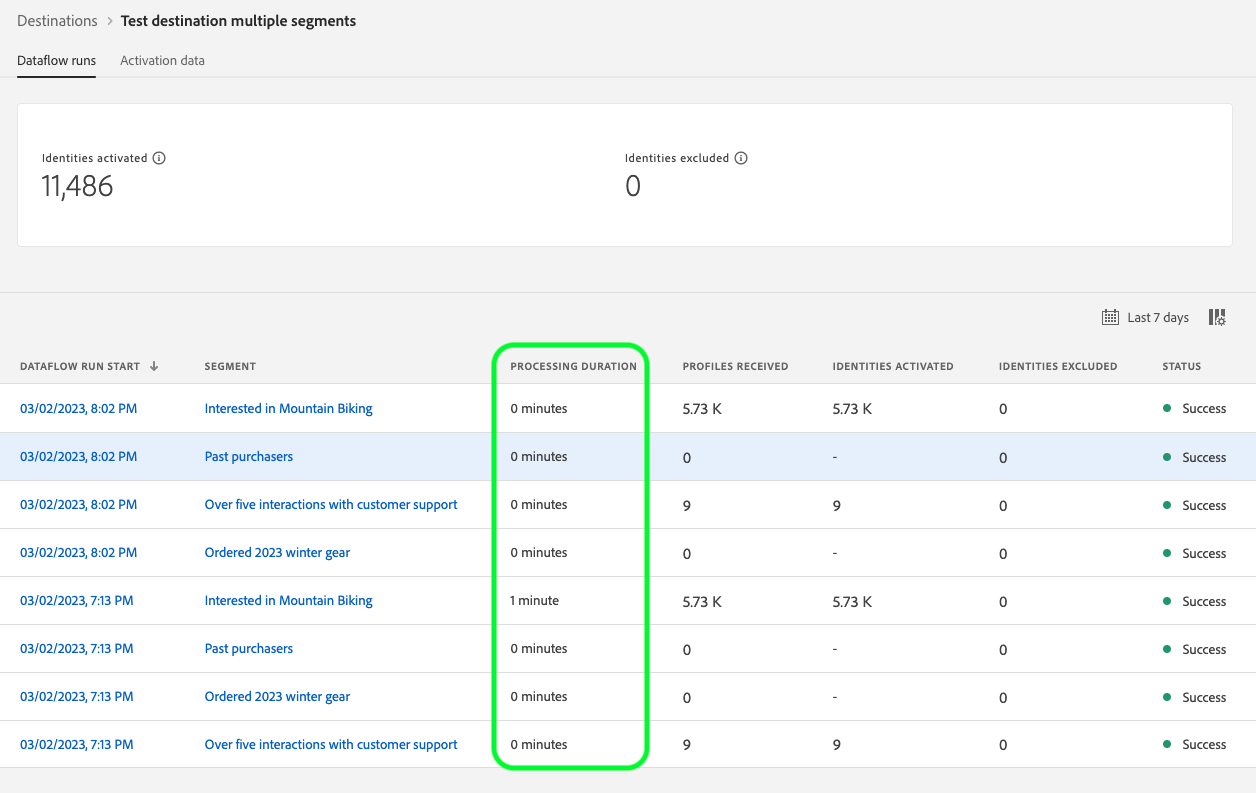The image size is (1256, 793).
Task: Click the Processing Duration column header
Action: click(573, 366)
